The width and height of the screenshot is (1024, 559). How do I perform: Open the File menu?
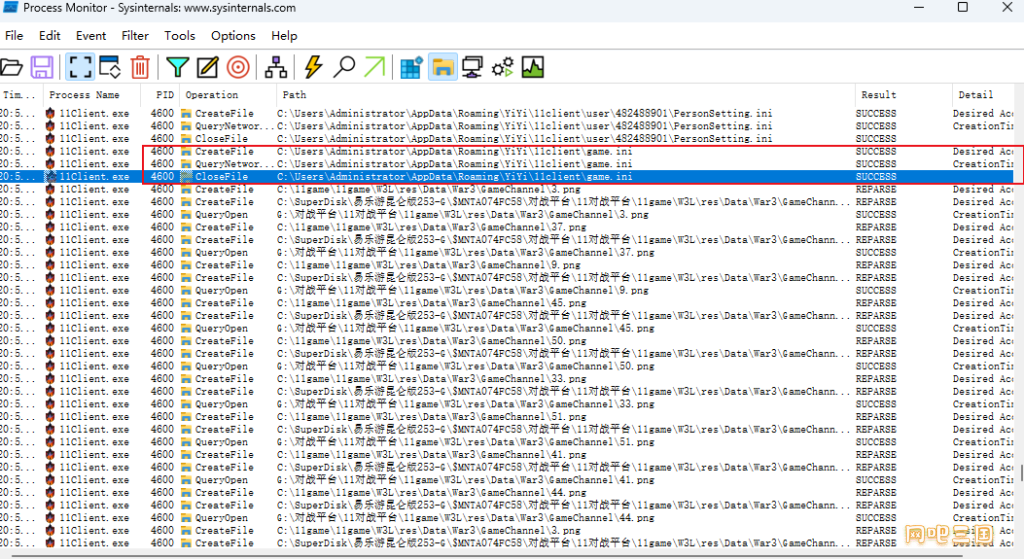(14, 36)
